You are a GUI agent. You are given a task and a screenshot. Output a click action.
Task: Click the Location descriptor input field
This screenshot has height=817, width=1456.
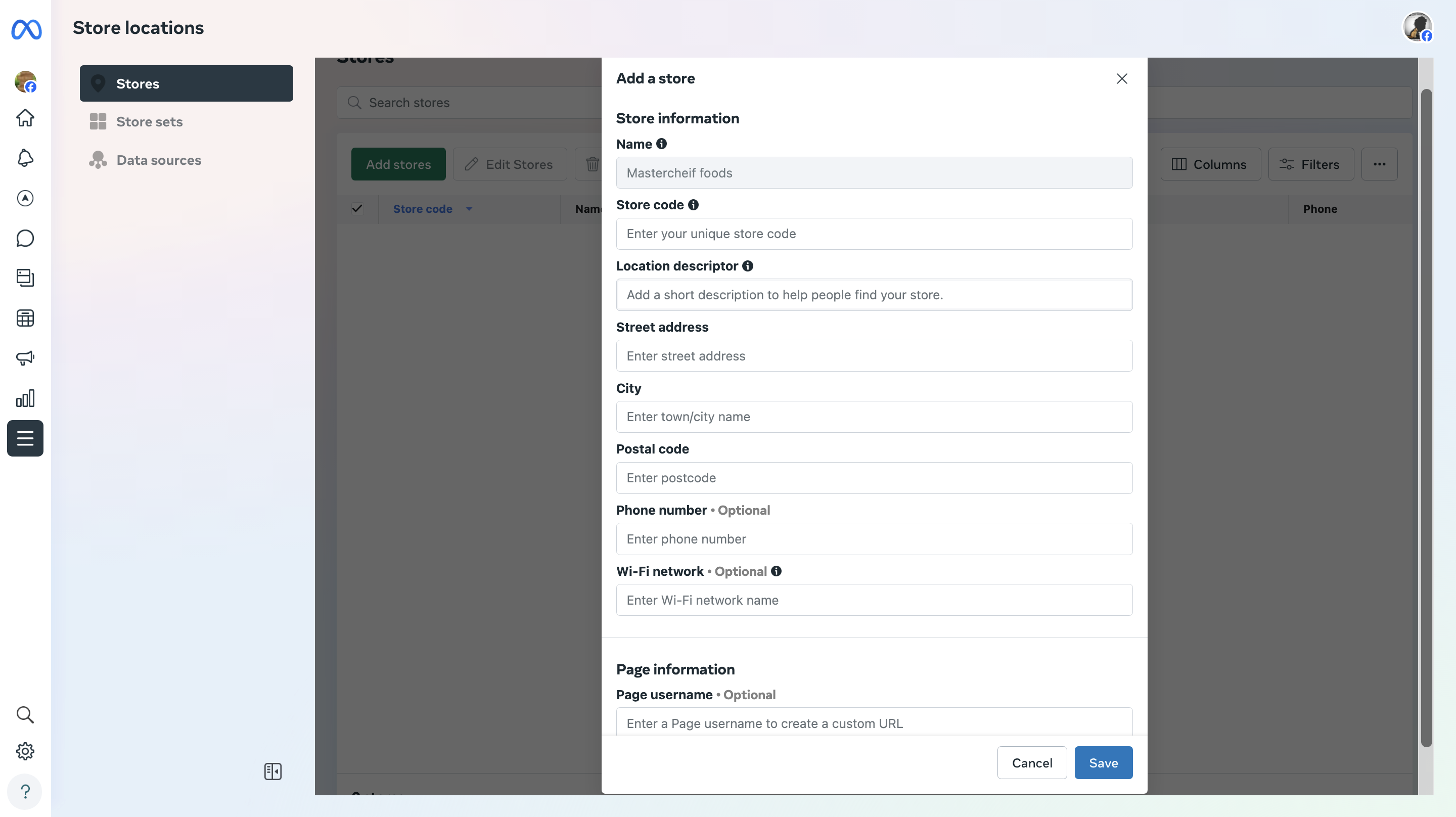[875, 295]
